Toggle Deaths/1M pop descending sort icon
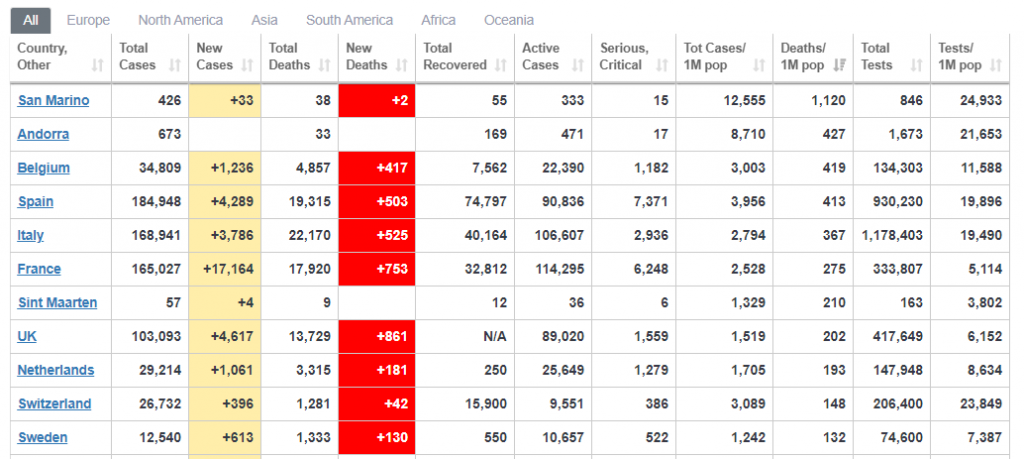Screen dimensions: 1024x459 839,65
